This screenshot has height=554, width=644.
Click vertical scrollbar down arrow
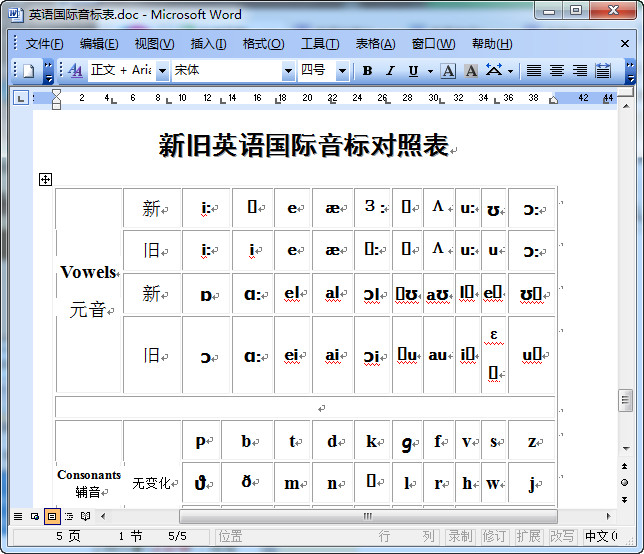click(626, 448)
